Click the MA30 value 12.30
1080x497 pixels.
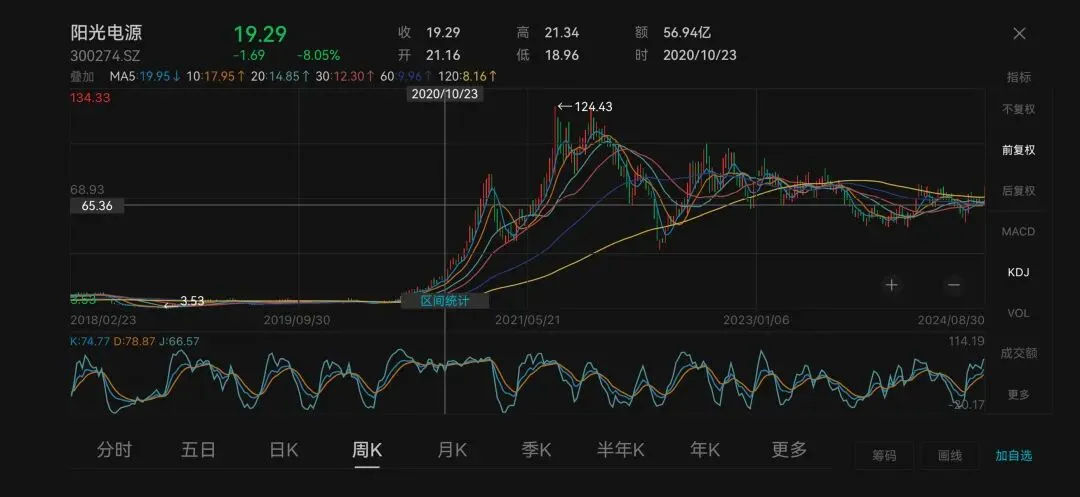point(344,76)
